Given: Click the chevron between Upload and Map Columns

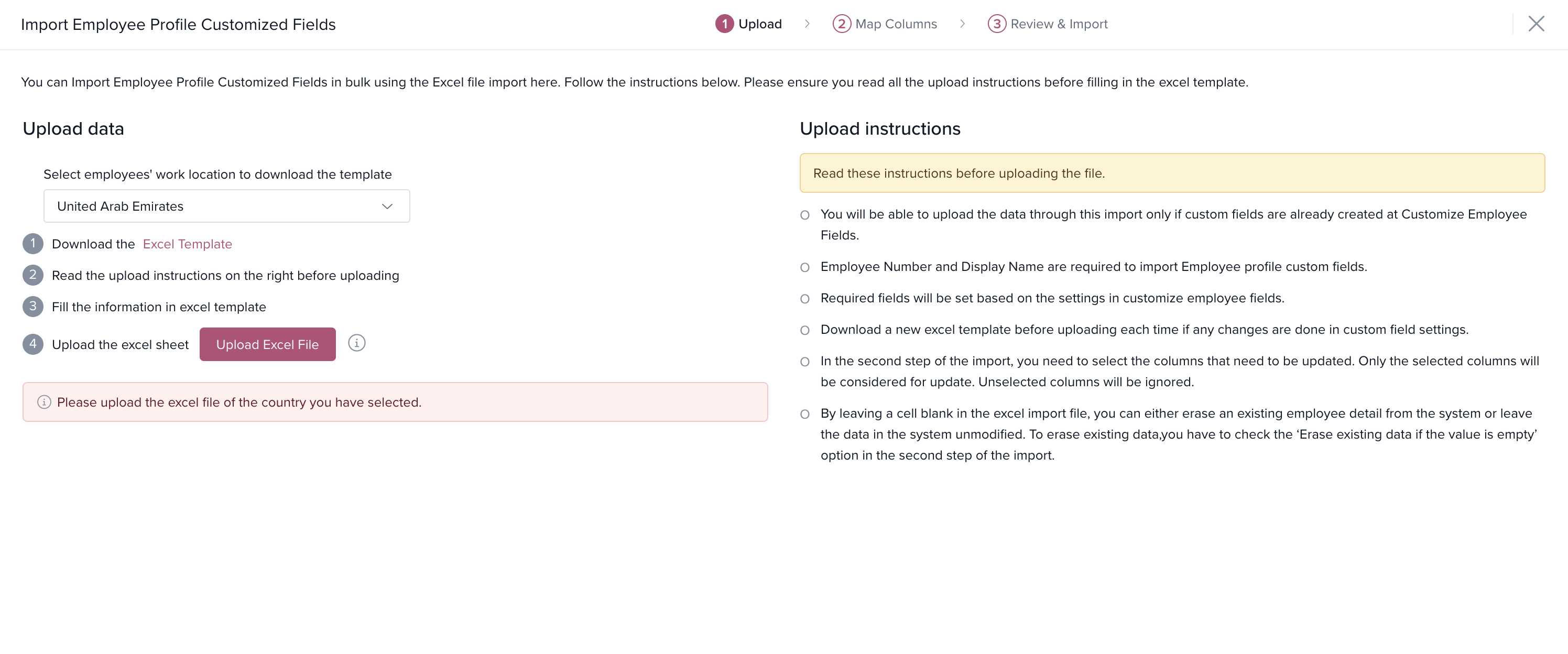Looking at the screenshot, I should click(x=807, y=24).
